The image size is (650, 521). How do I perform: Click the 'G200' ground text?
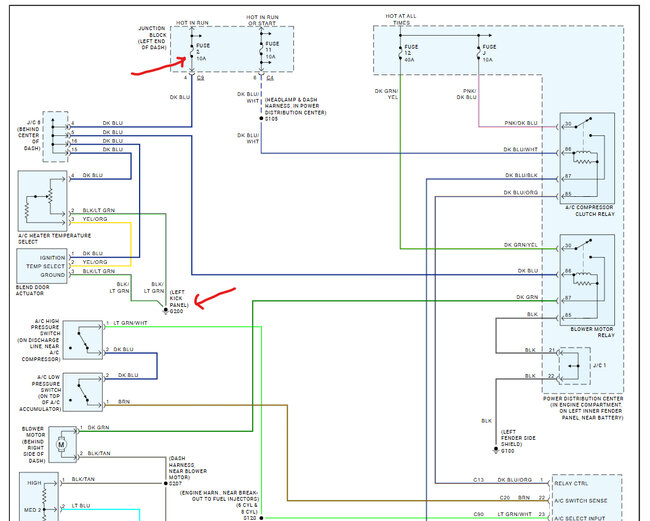(176, 311)
